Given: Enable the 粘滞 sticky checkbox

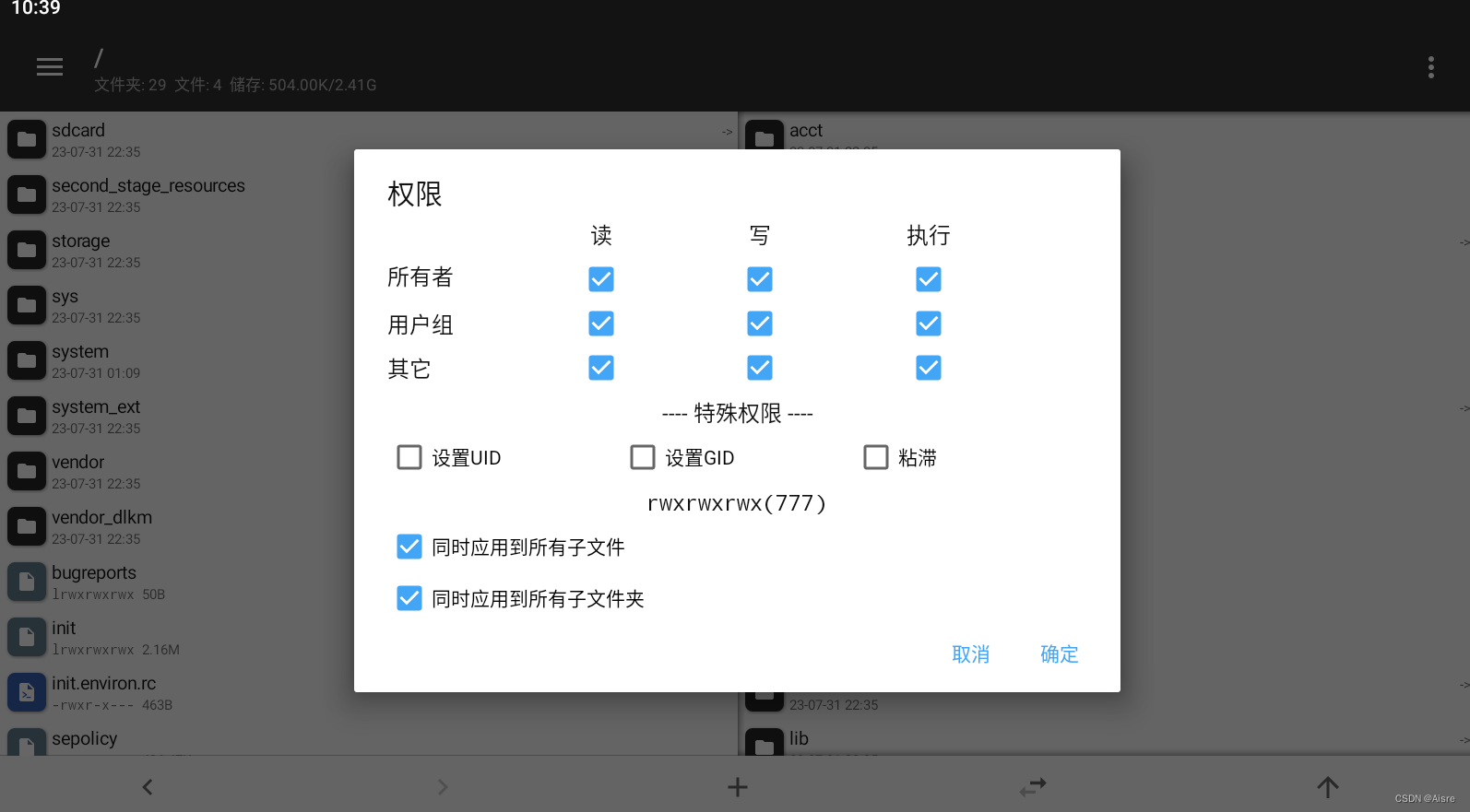Looking at the screenshot, I should click(x=876, y=457).
